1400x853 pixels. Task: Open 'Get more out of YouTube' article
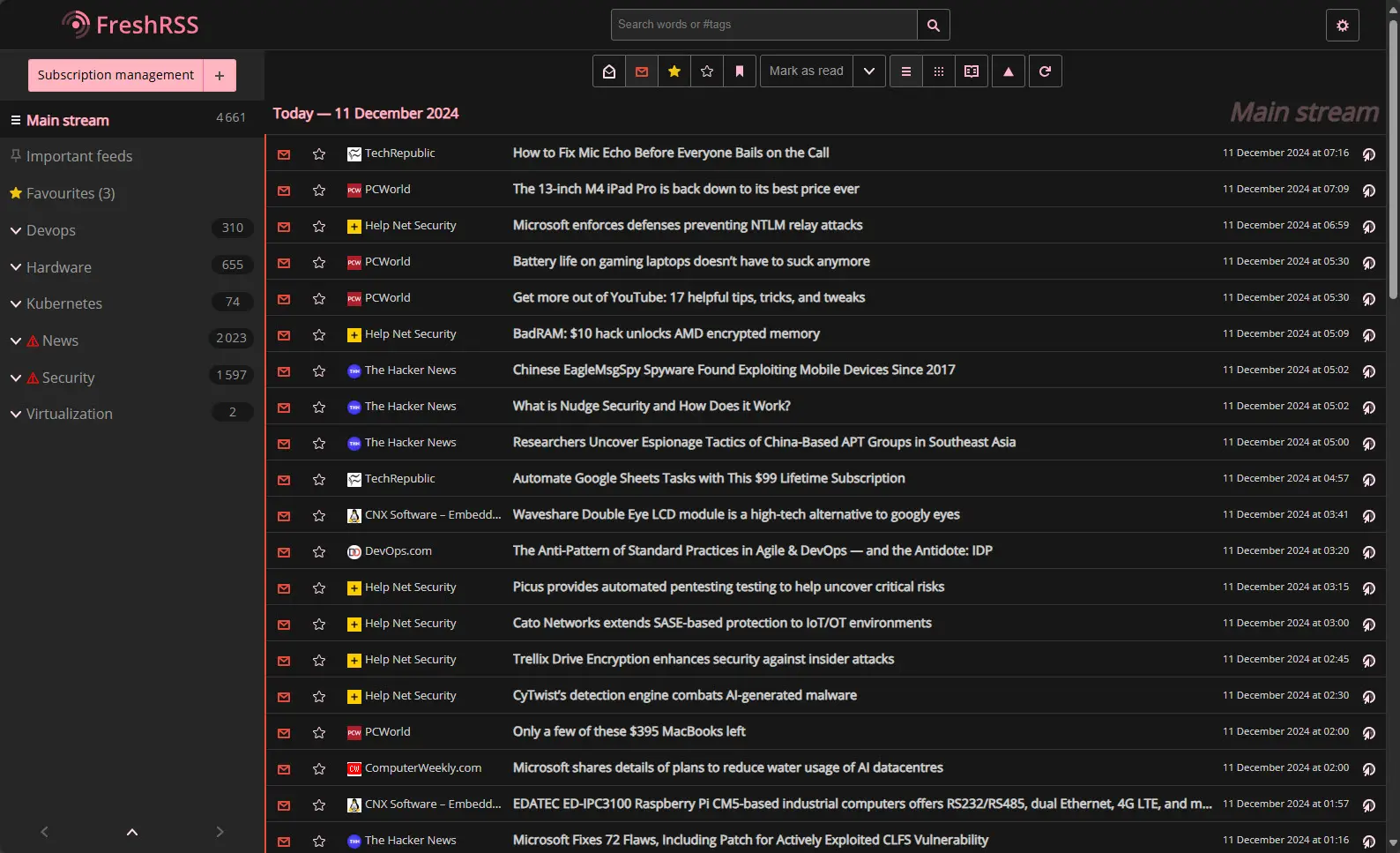click(689, 297)
